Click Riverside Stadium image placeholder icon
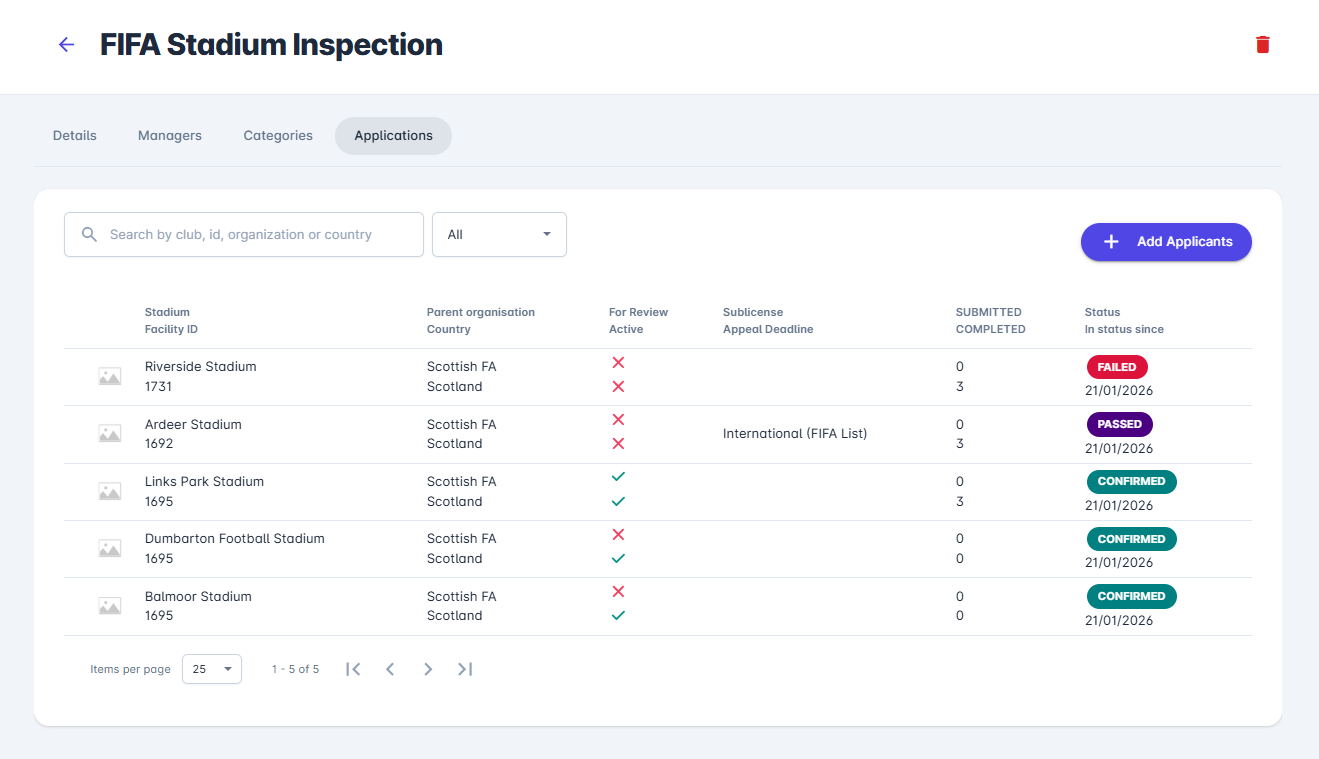 click(109, 377)
